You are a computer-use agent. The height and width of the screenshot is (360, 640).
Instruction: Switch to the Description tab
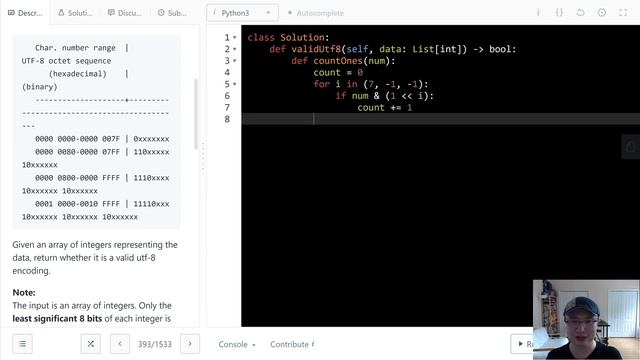point(25,13)
